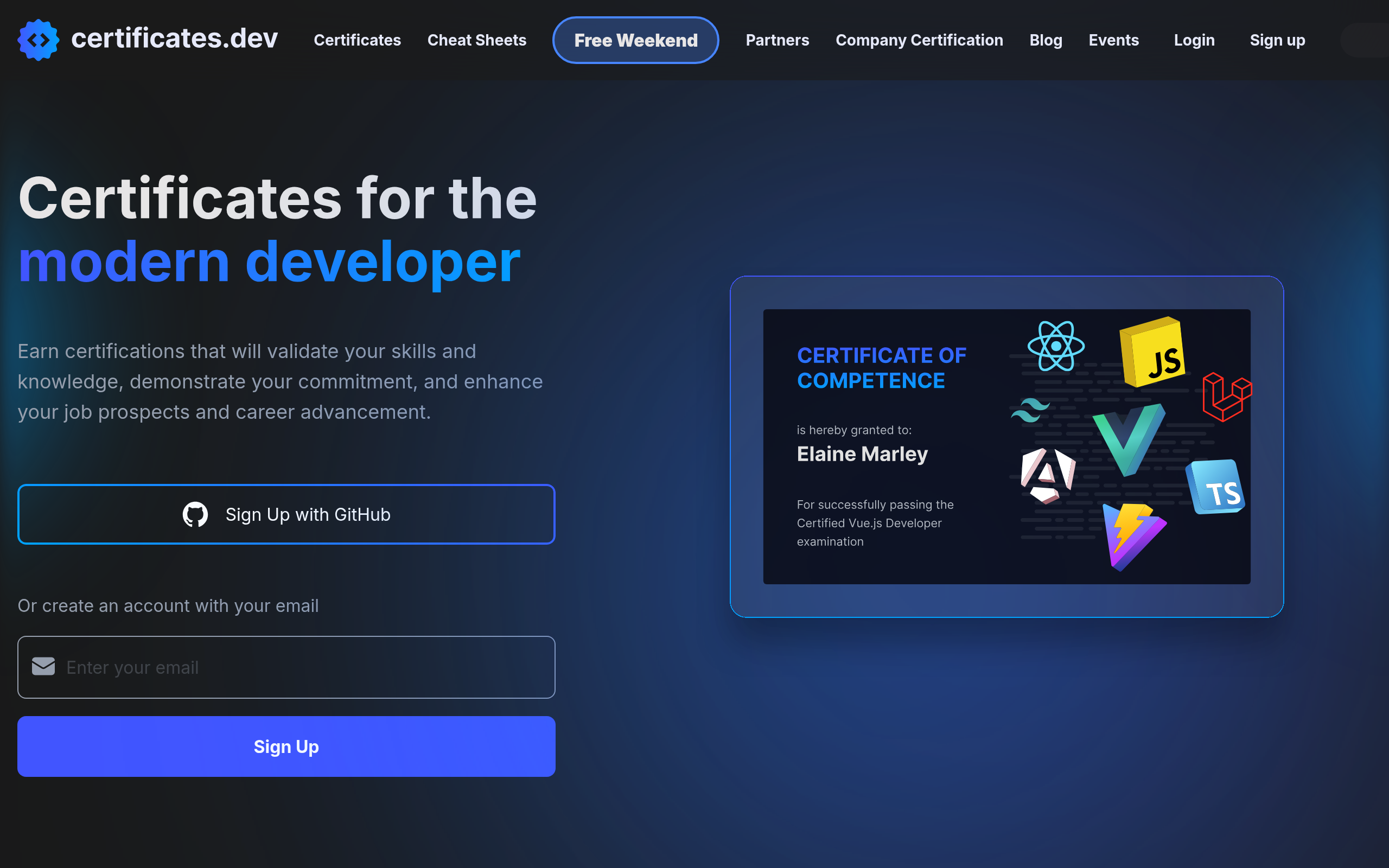
Task: Click the 'is hereby granted to:' line
Action: point(854,430)
